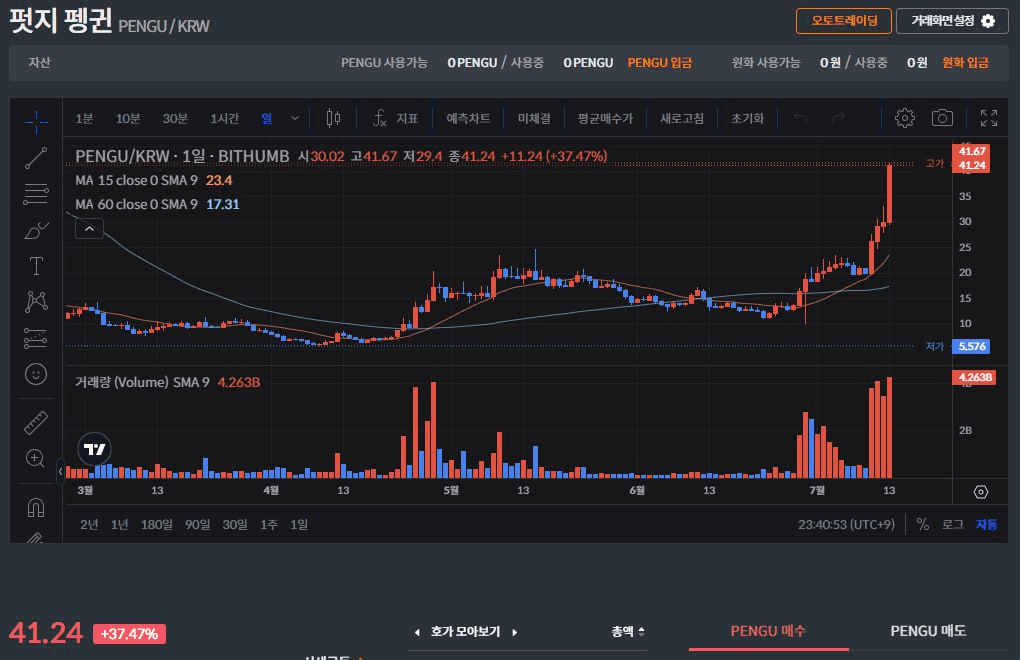Collapse the left drawing toolbar
This screenshot has width=1020, height=660.
(x=60, y=471)
